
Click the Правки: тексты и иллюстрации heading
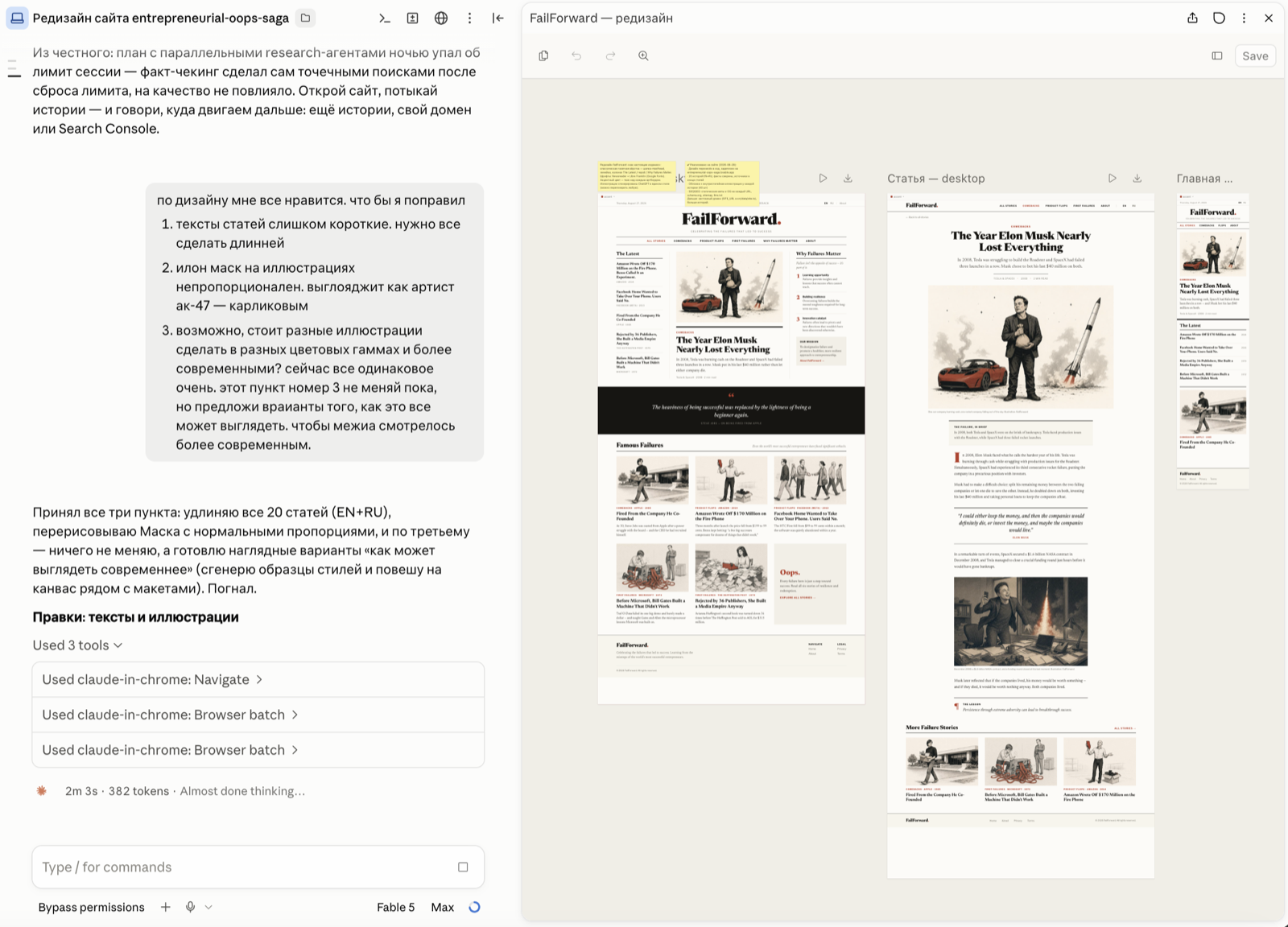135,617
